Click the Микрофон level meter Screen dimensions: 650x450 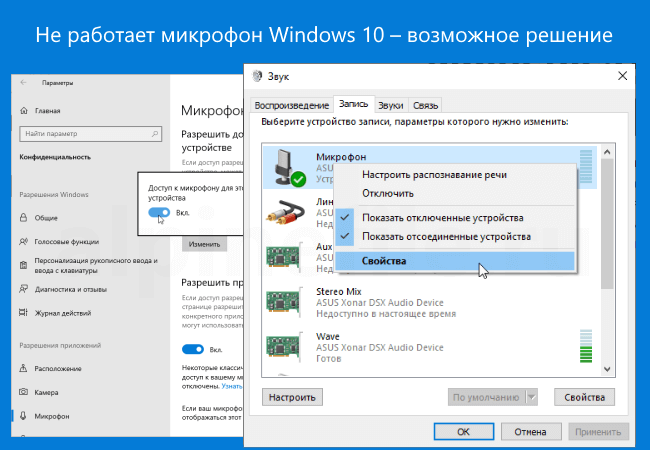pyautogui.click(x=586, y=167)
